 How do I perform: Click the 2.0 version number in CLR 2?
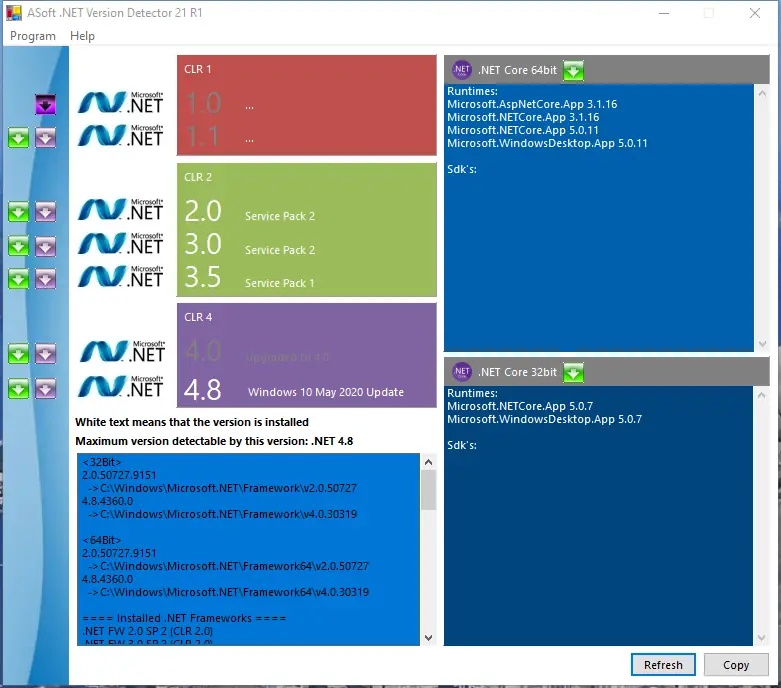[x=203, y=211]
